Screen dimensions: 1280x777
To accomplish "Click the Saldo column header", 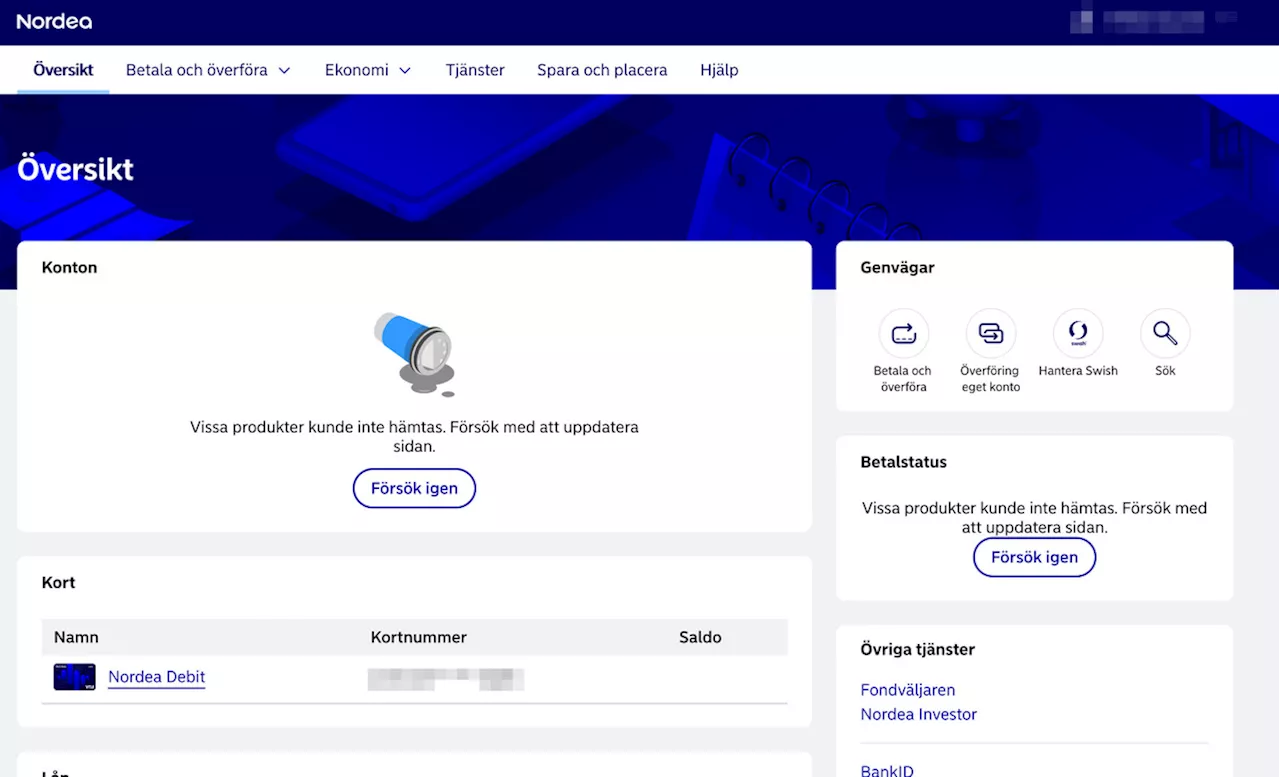I will (x=700, y=637).
